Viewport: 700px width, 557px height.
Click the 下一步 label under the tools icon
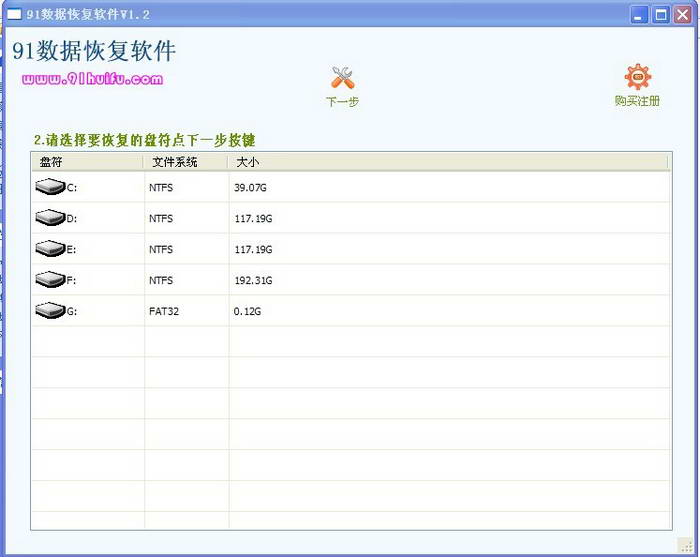coord(342,102)
